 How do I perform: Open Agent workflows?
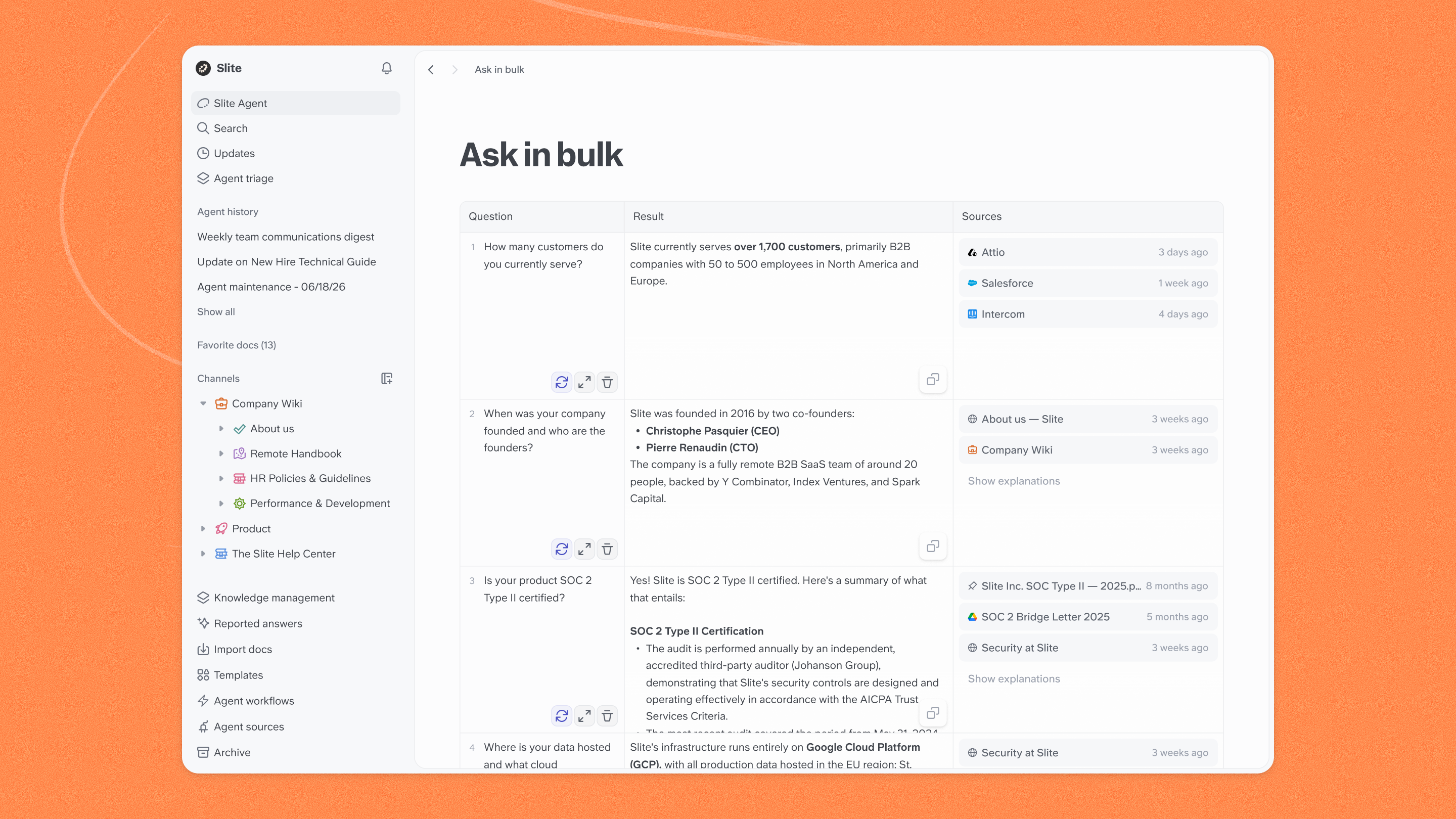(296, 701)
